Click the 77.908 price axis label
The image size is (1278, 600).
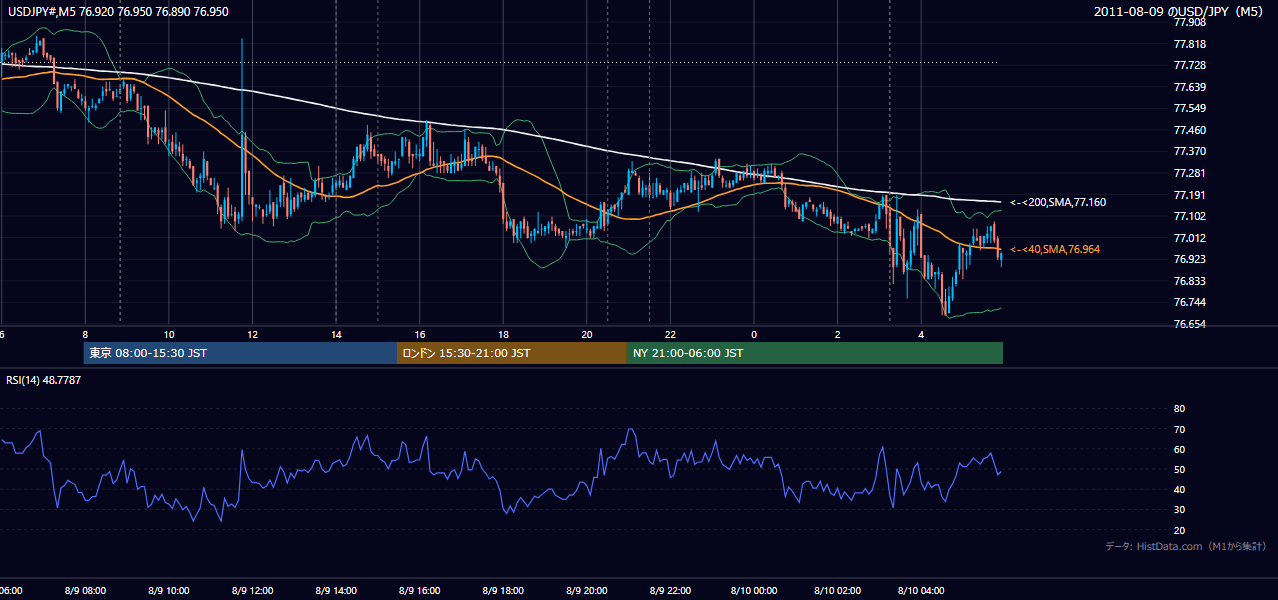coord(1190,22)
